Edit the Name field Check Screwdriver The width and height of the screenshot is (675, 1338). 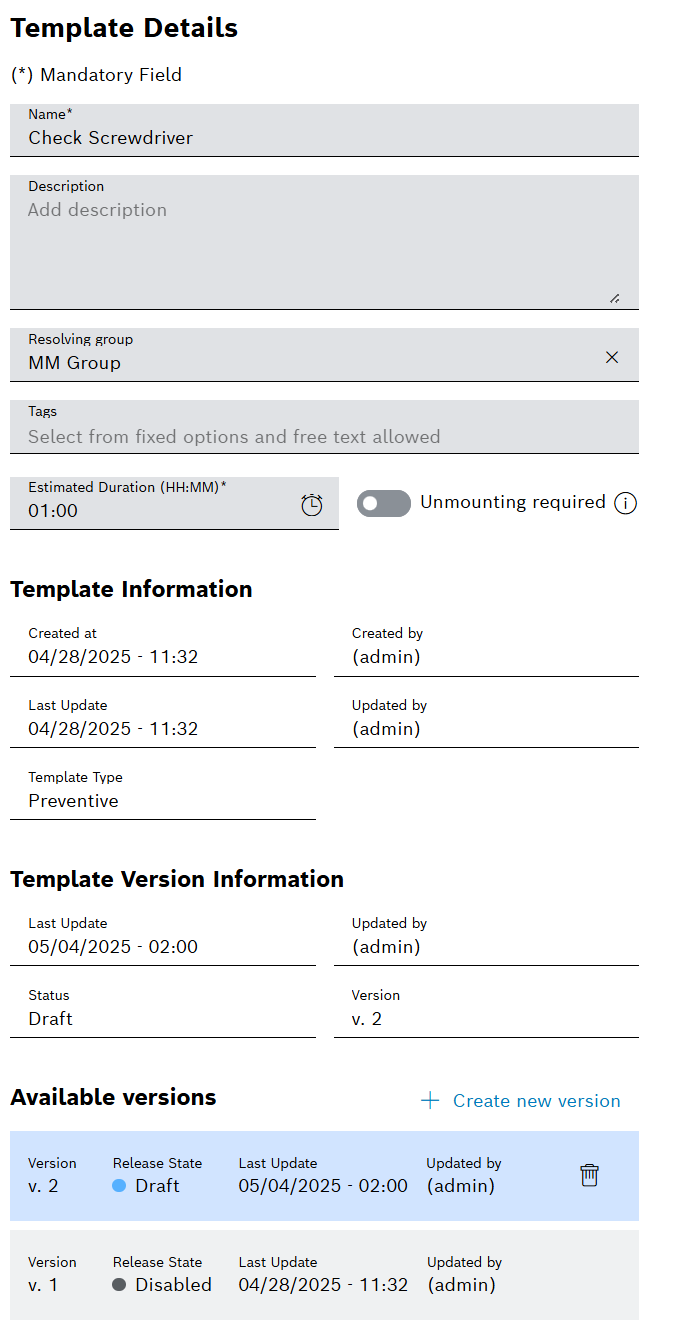(324, 130)
